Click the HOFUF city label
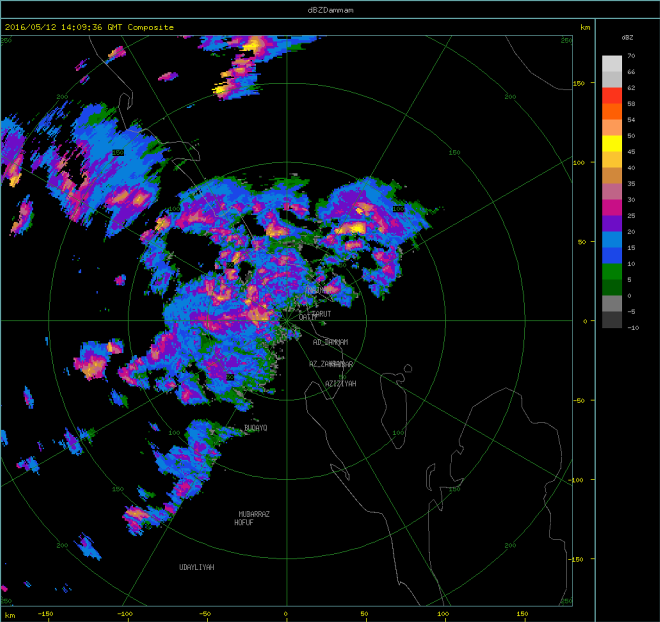 (244, 523)
